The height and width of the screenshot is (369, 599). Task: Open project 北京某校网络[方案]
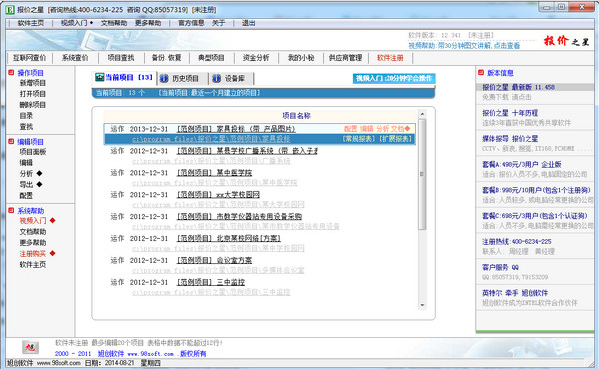coord(228,238)
